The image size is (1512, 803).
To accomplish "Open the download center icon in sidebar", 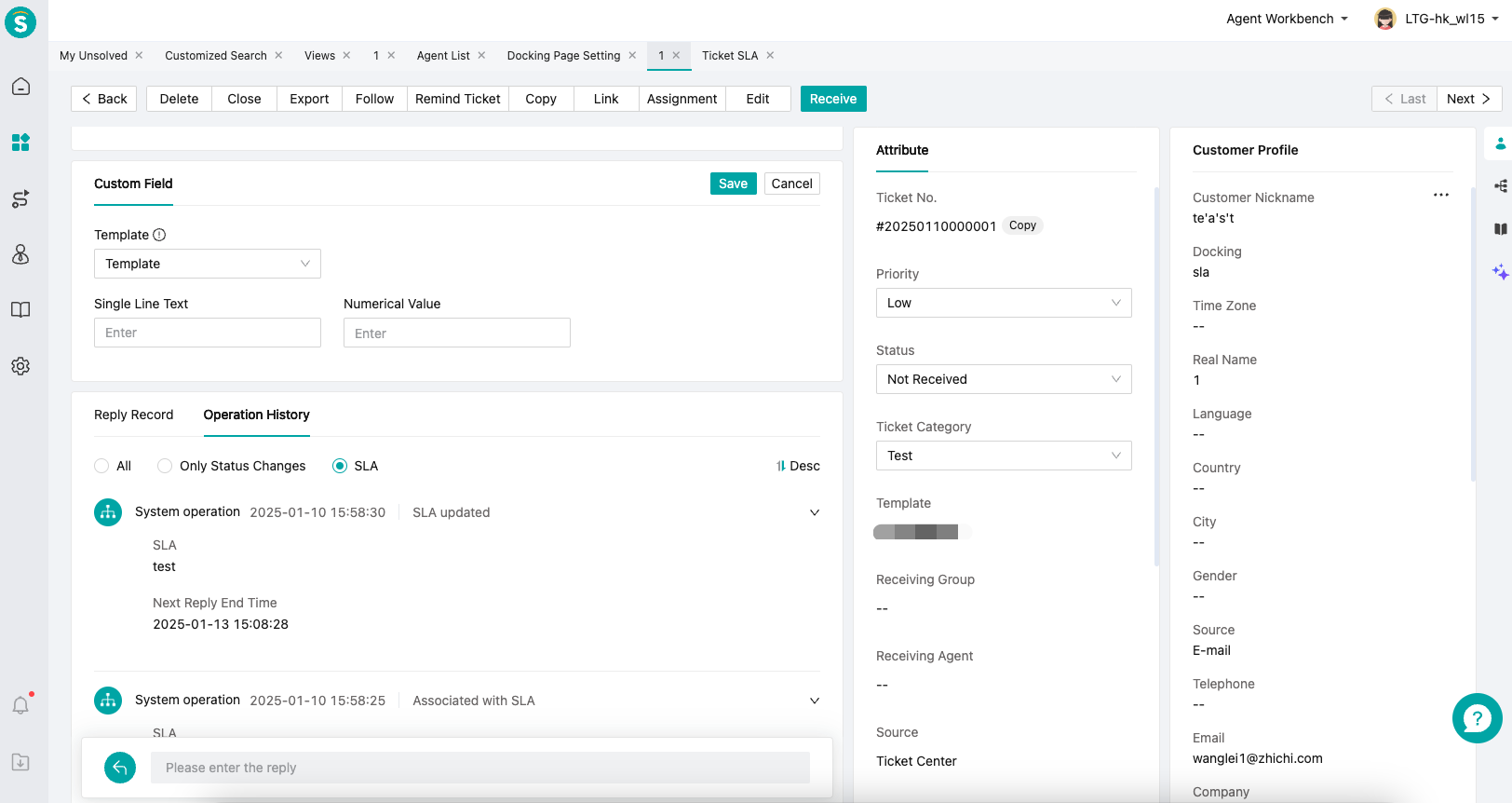I will click(20, 762).
